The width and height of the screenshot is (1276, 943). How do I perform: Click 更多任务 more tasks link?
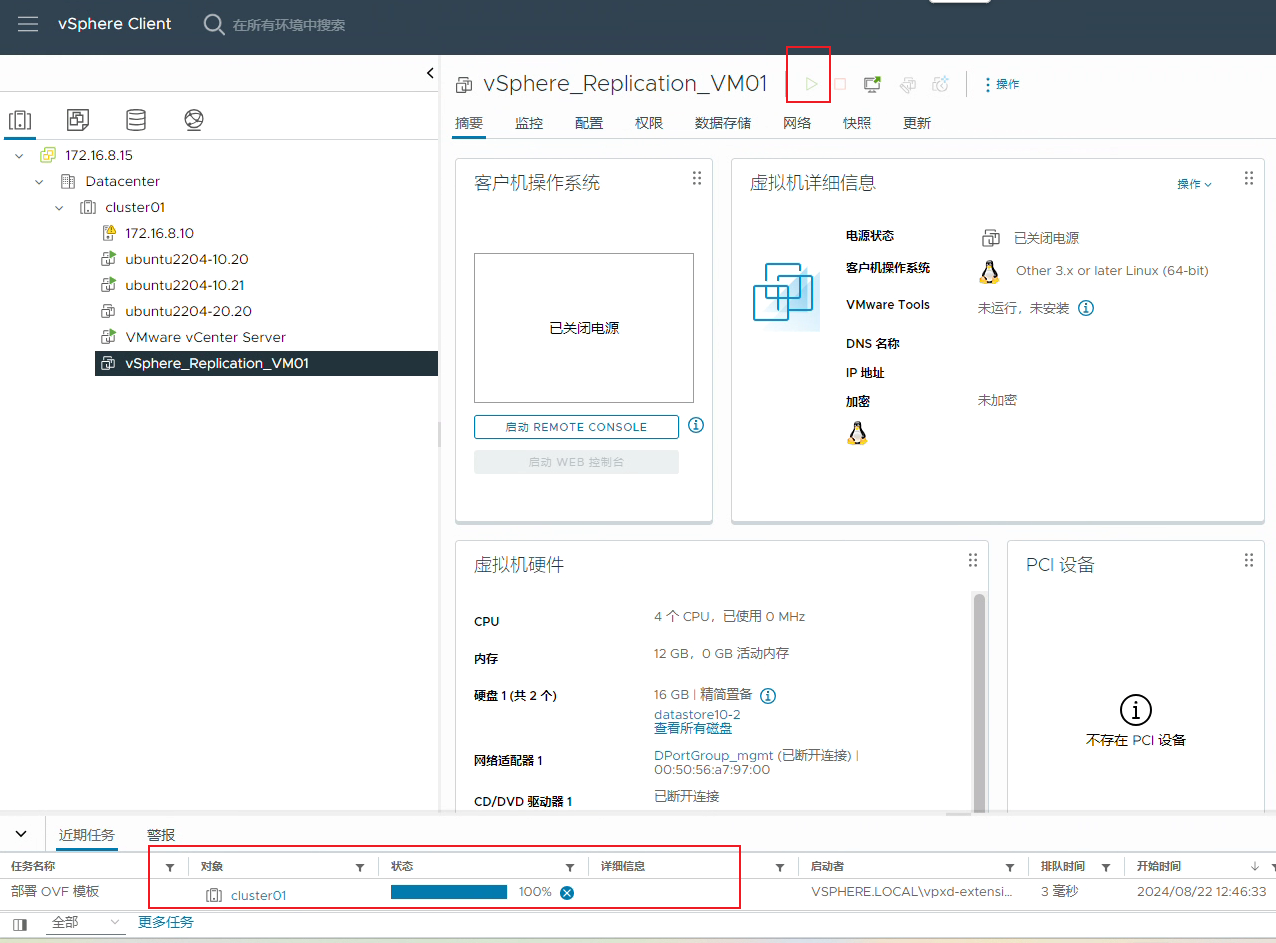coord(166,922)
